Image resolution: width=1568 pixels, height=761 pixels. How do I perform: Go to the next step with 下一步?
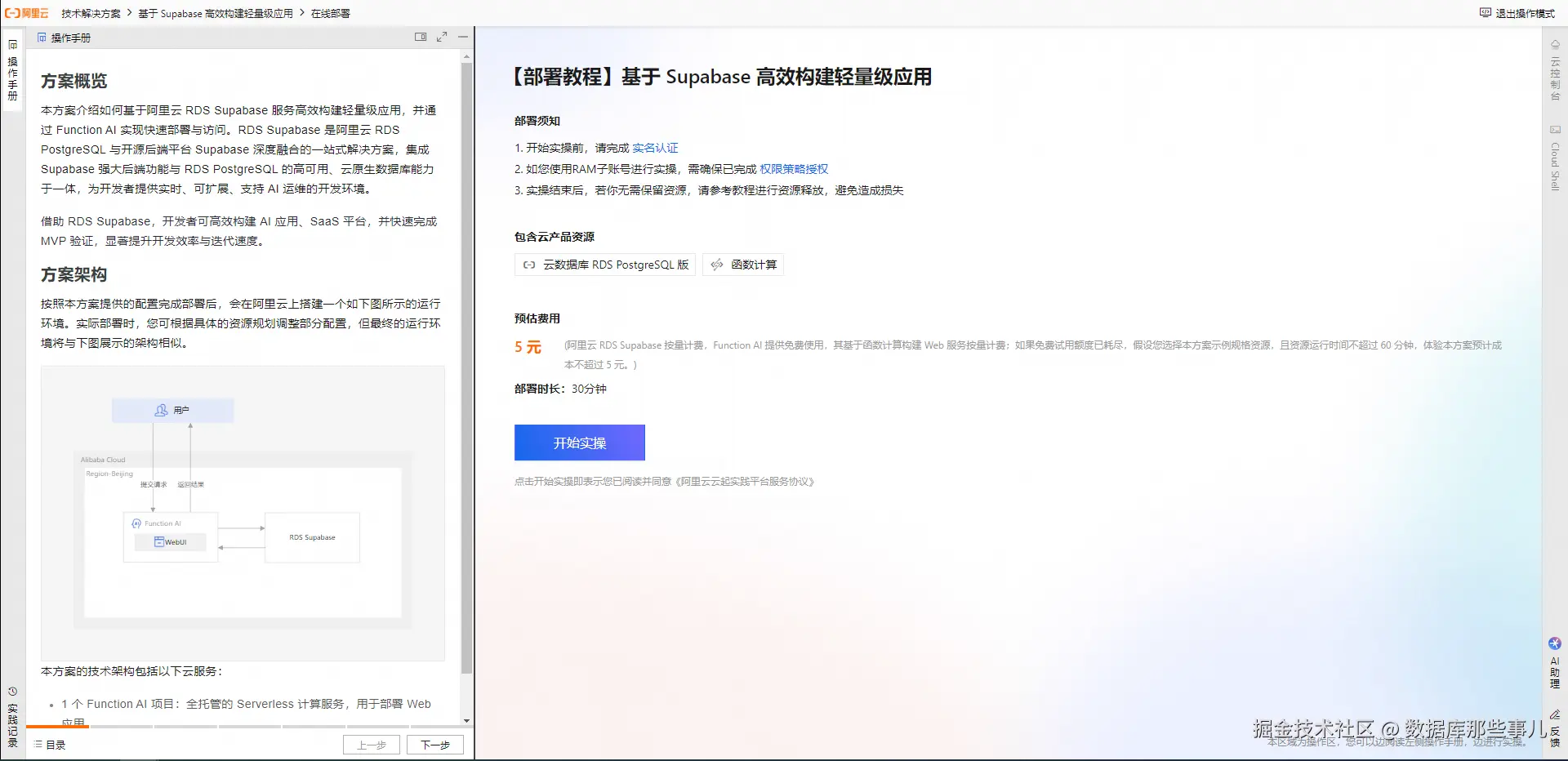pyautogui.click(x=435, y=745)
